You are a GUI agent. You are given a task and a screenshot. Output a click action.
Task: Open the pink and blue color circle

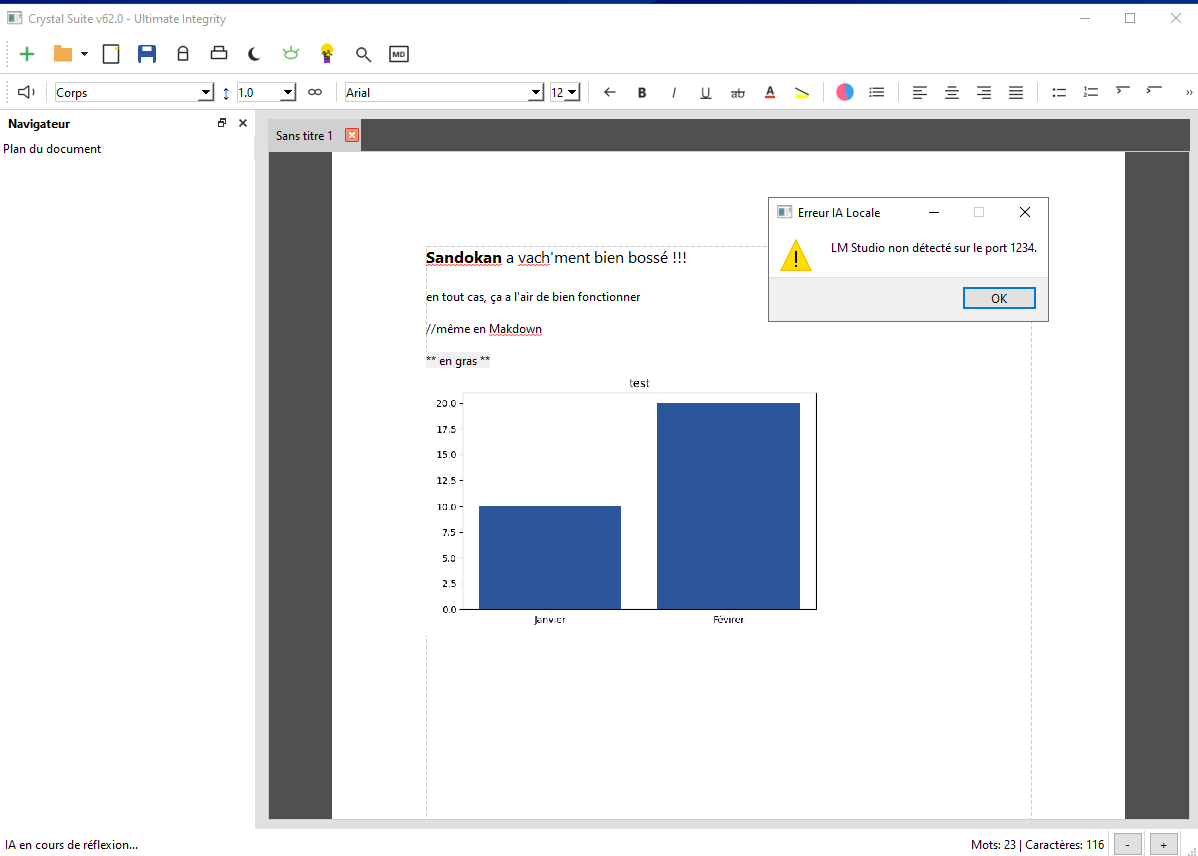coord(845,92)
